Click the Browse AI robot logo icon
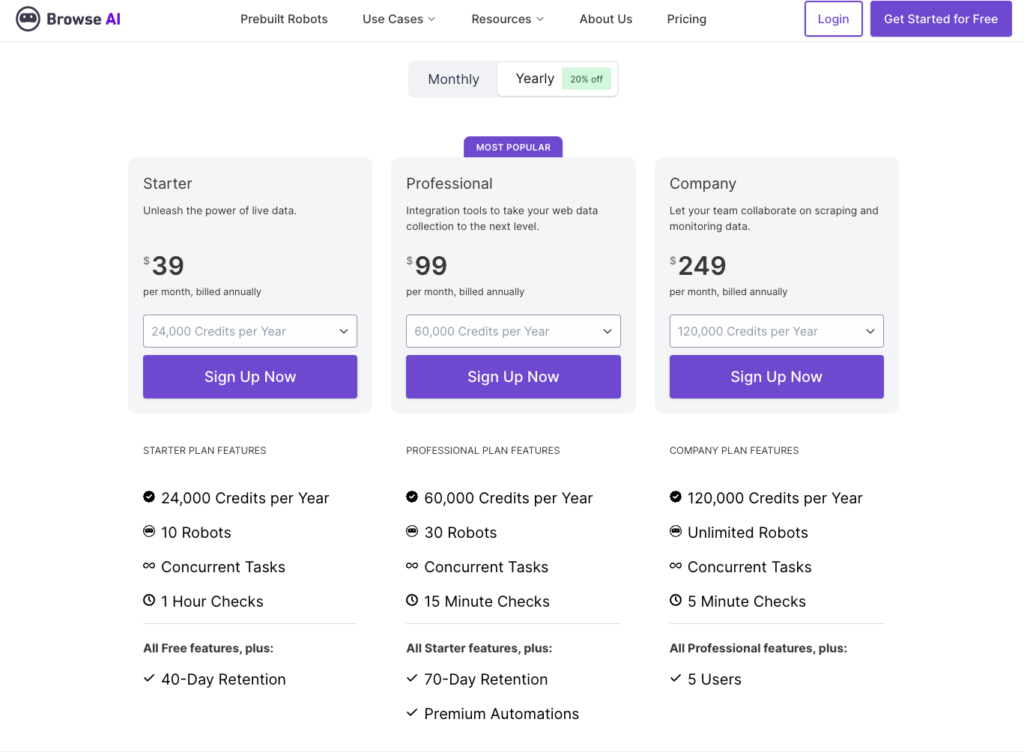1024x752 pixels. point(27,19)
